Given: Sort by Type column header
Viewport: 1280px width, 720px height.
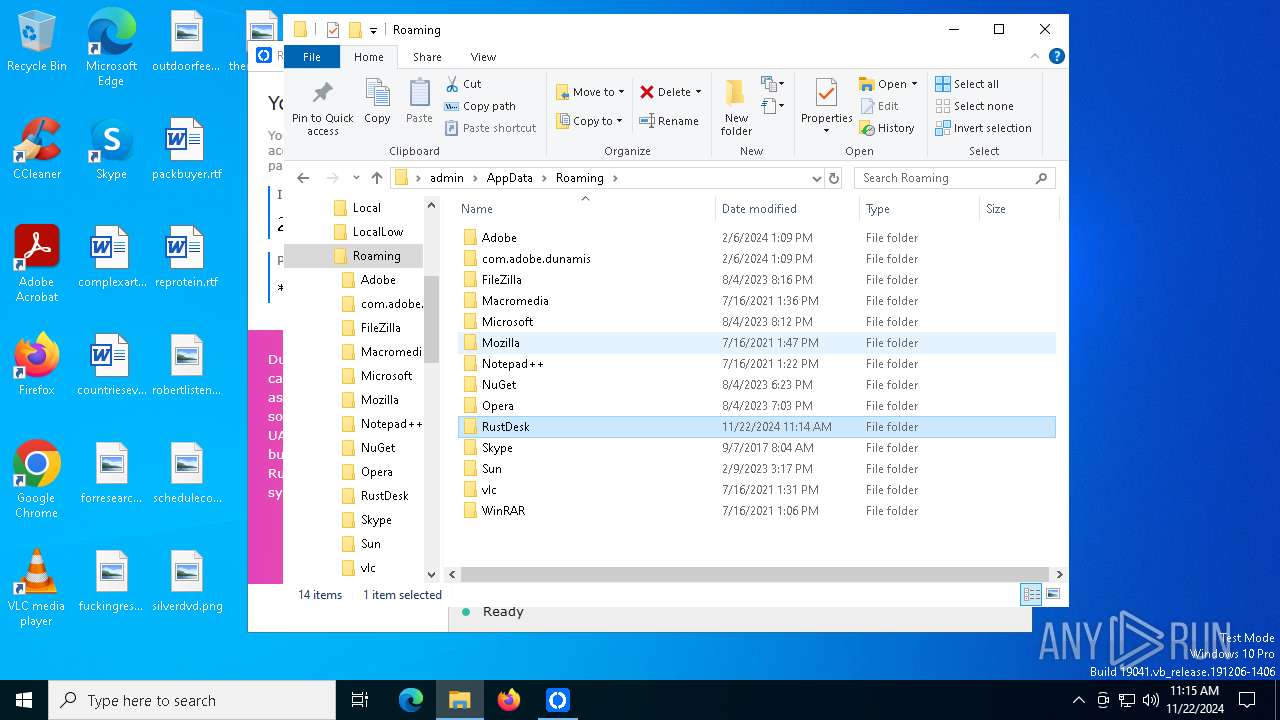Looking at the screenshot, I should pos(919,209).
